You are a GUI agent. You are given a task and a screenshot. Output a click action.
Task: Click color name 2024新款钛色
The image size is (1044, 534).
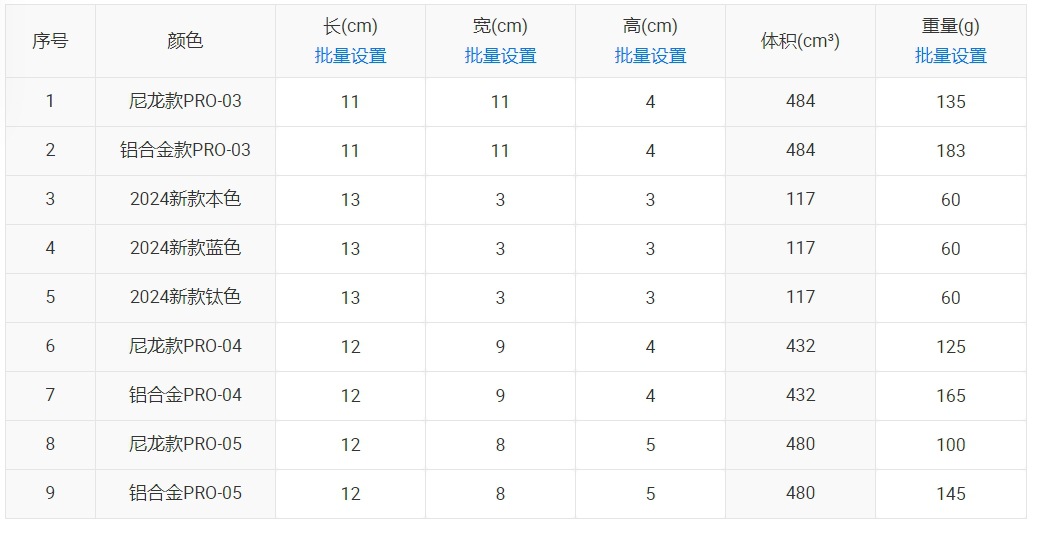pyautogui.click(x=185, y=297)
